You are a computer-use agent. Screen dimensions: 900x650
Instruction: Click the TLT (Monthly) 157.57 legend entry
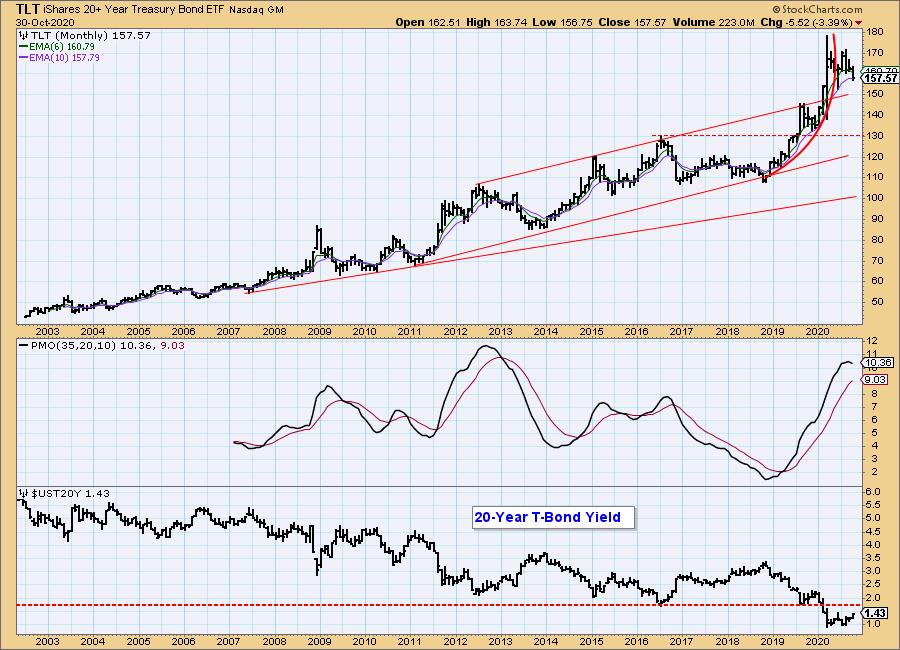coord(91,36)
